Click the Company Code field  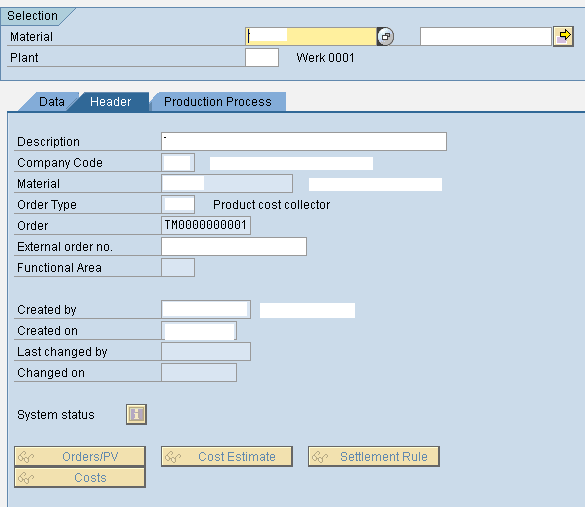[x=178, y=163]
